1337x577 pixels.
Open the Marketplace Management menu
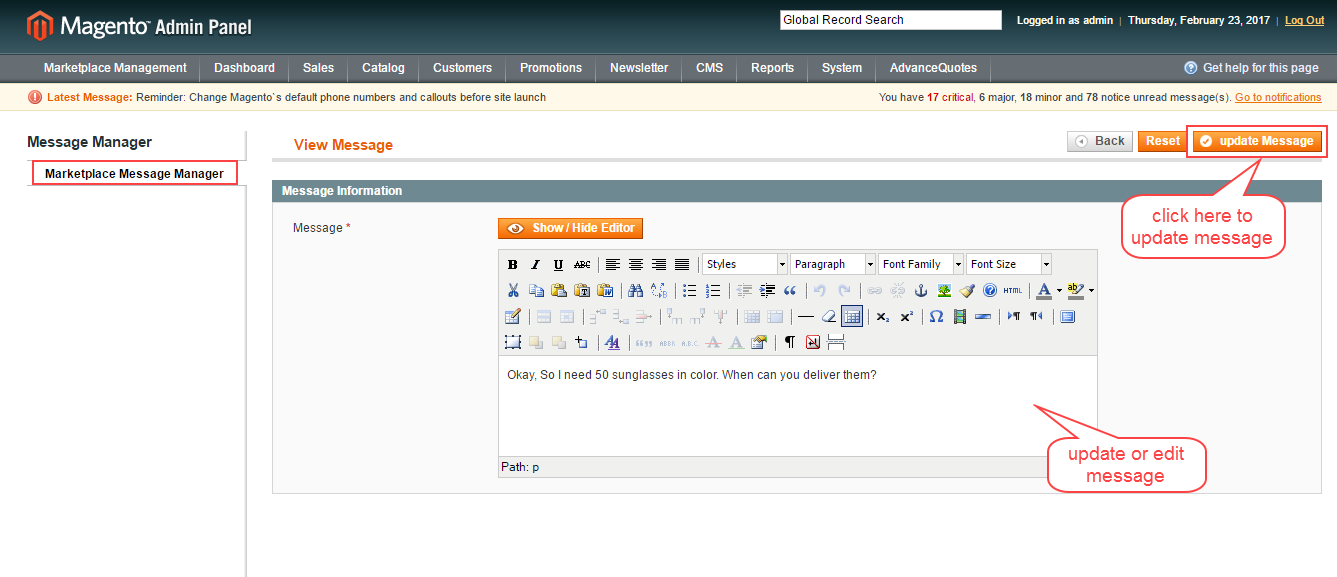[x=115, y=68]
